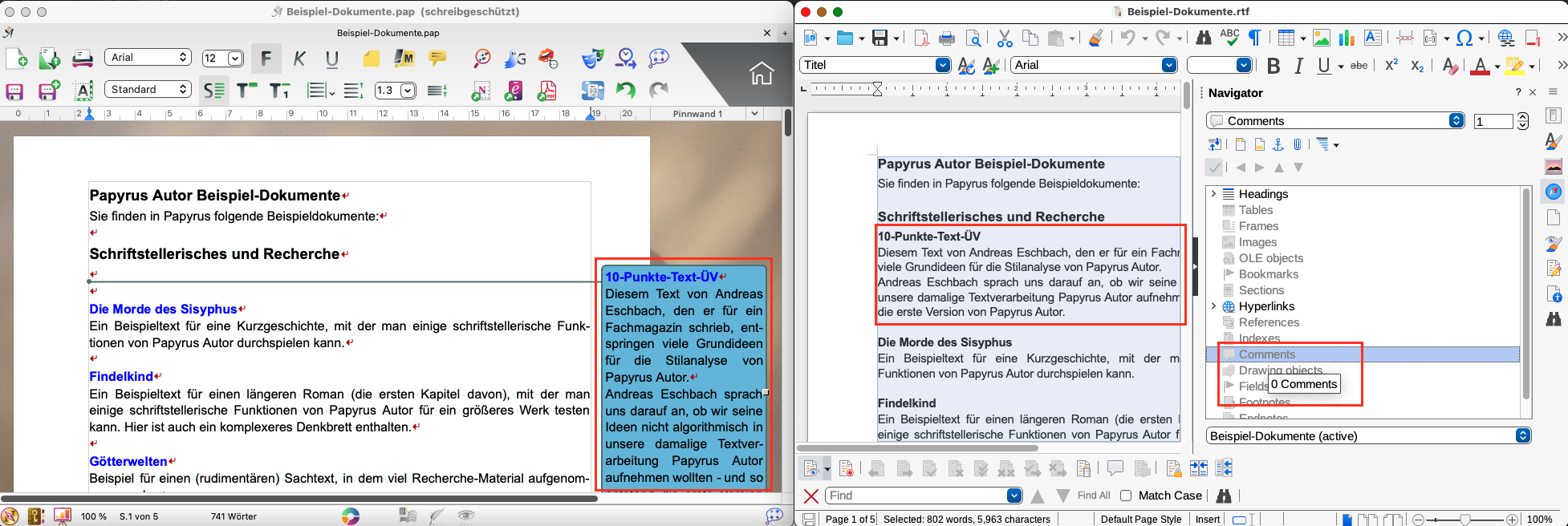The height and width of the screenshot is (526, 1568).
Task: Enable the Match Case checkbox
Action: pos(1126,496)
